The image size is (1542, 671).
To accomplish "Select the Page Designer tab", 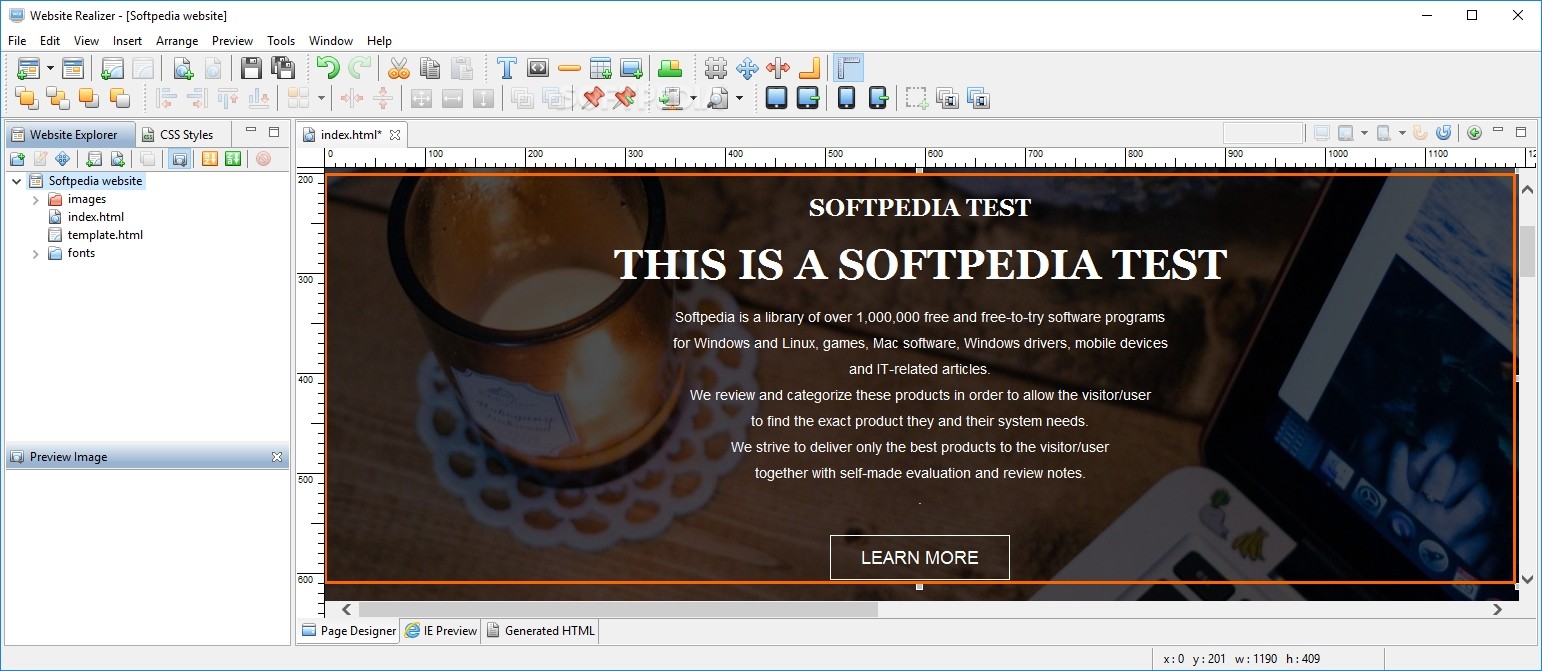I will click(349, 631).
